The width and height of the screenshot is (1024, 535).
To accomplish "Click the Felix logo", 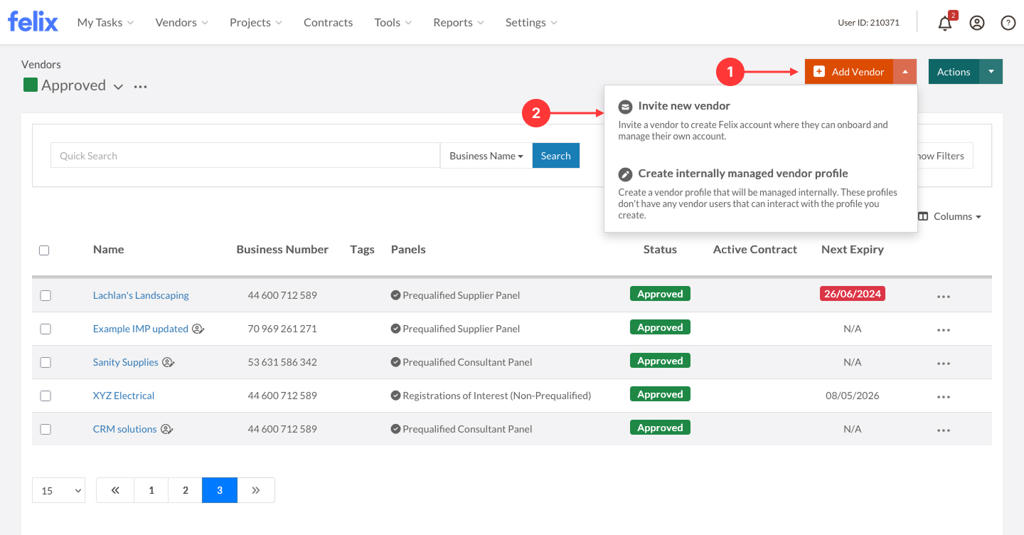I will tap(33, 21).
